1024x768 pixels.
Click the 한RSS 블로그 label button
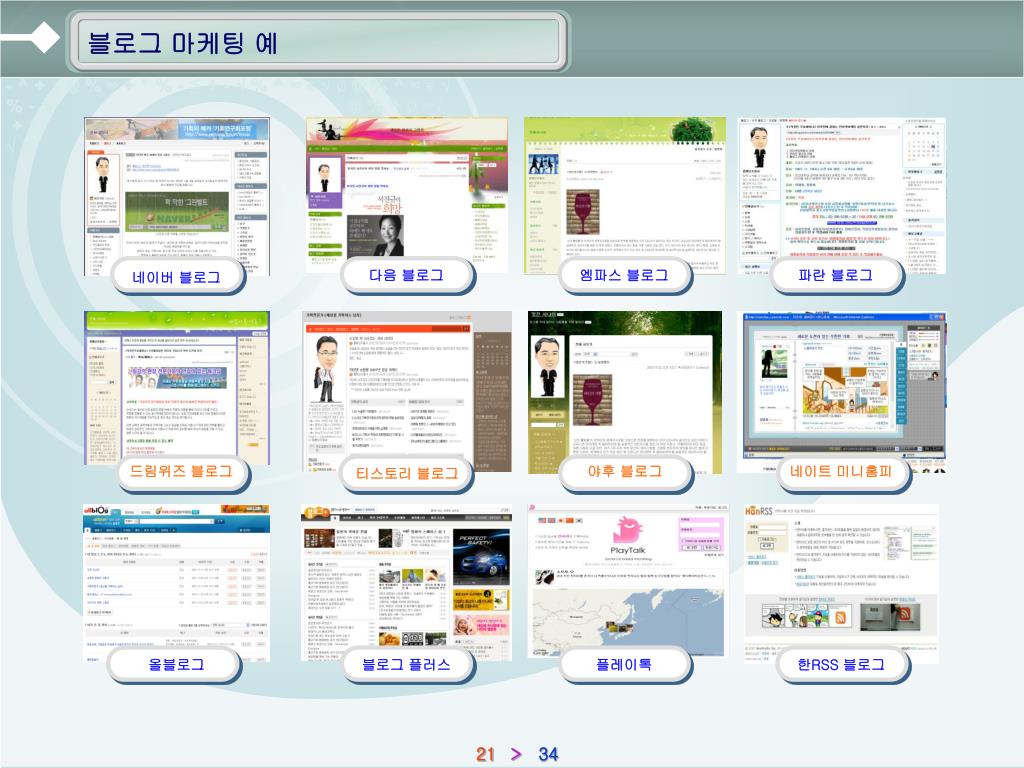(841, 665)
